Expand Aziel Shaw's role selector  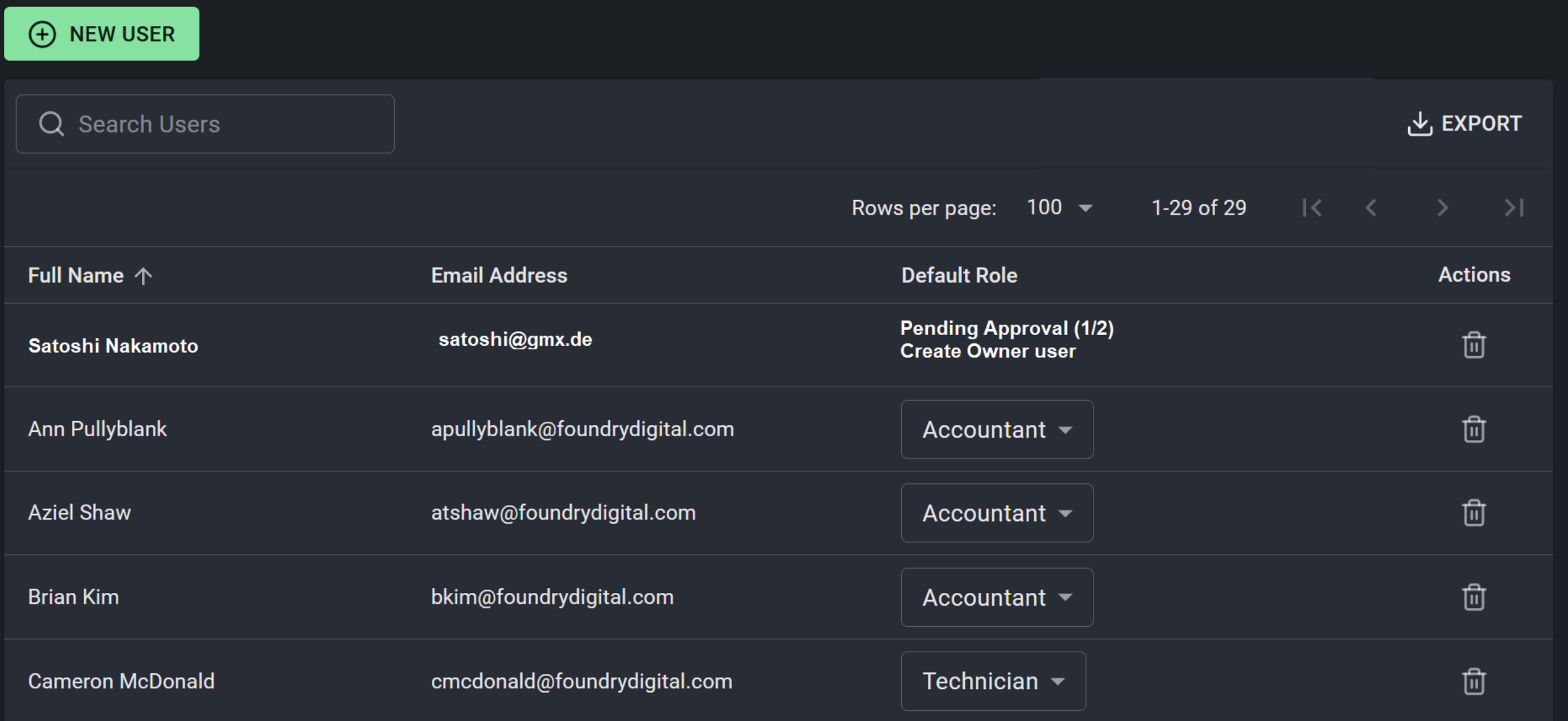point(995,513)
